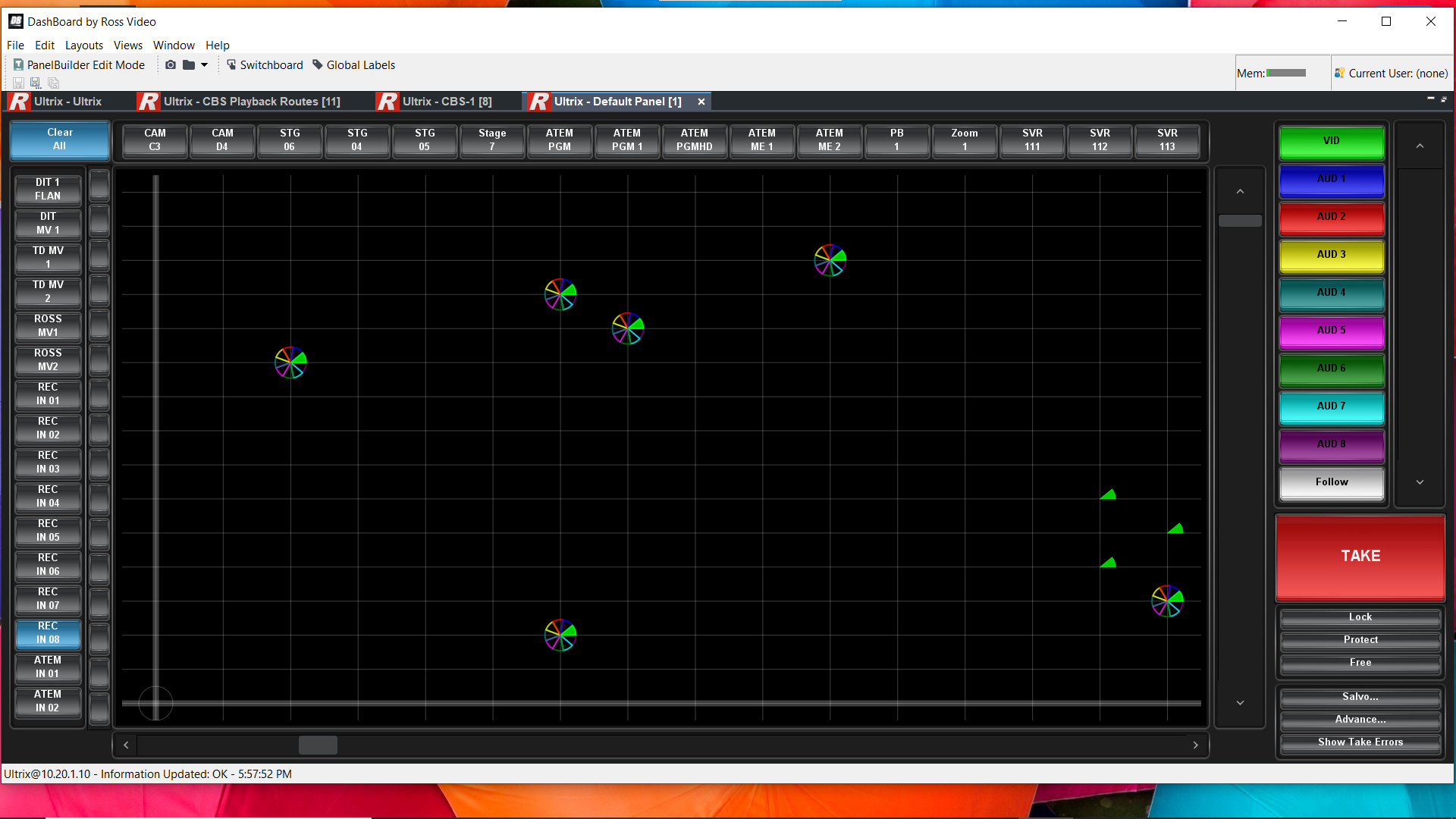The height and width of the screenshot is (819, 1456).
Task: Click the Save As floppy disk icon
Action: click(x=35, y=83)
